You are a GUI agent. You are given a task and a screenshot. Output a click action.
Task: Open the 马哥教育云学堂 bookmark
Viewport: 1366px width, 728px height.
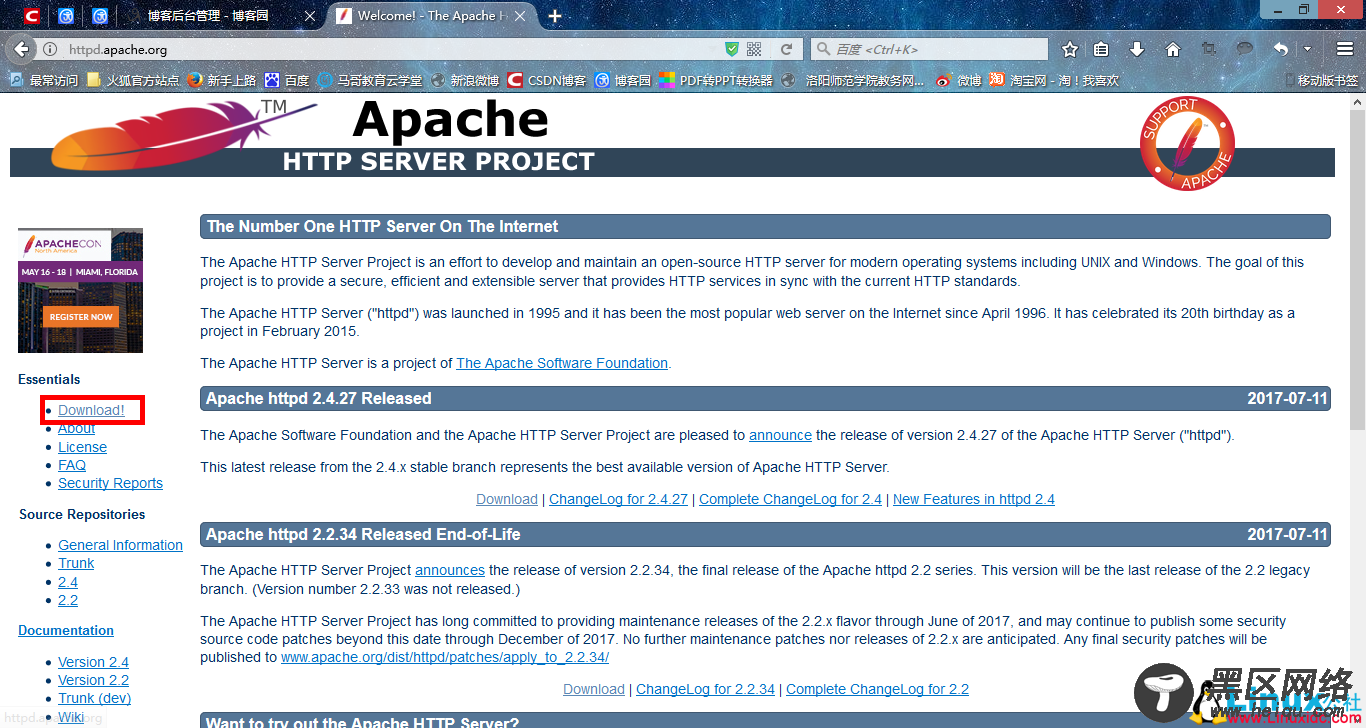[x=369, y=80]
